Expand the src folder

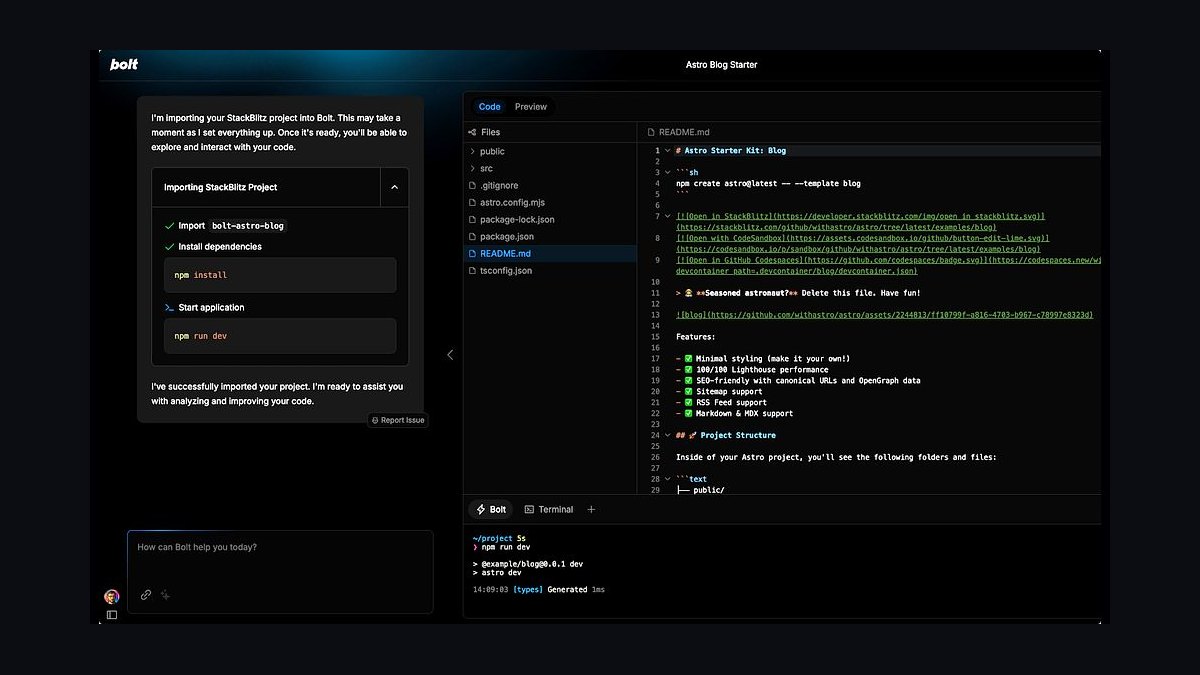coord(473,169)
